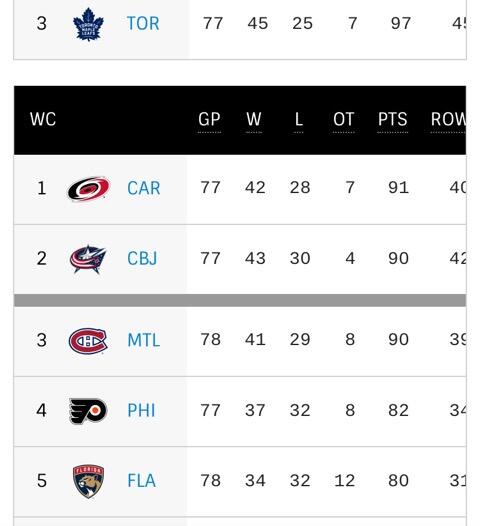The image size is (480, 526).
Task: Sort standings by W column header
Action: pos(254,119)
